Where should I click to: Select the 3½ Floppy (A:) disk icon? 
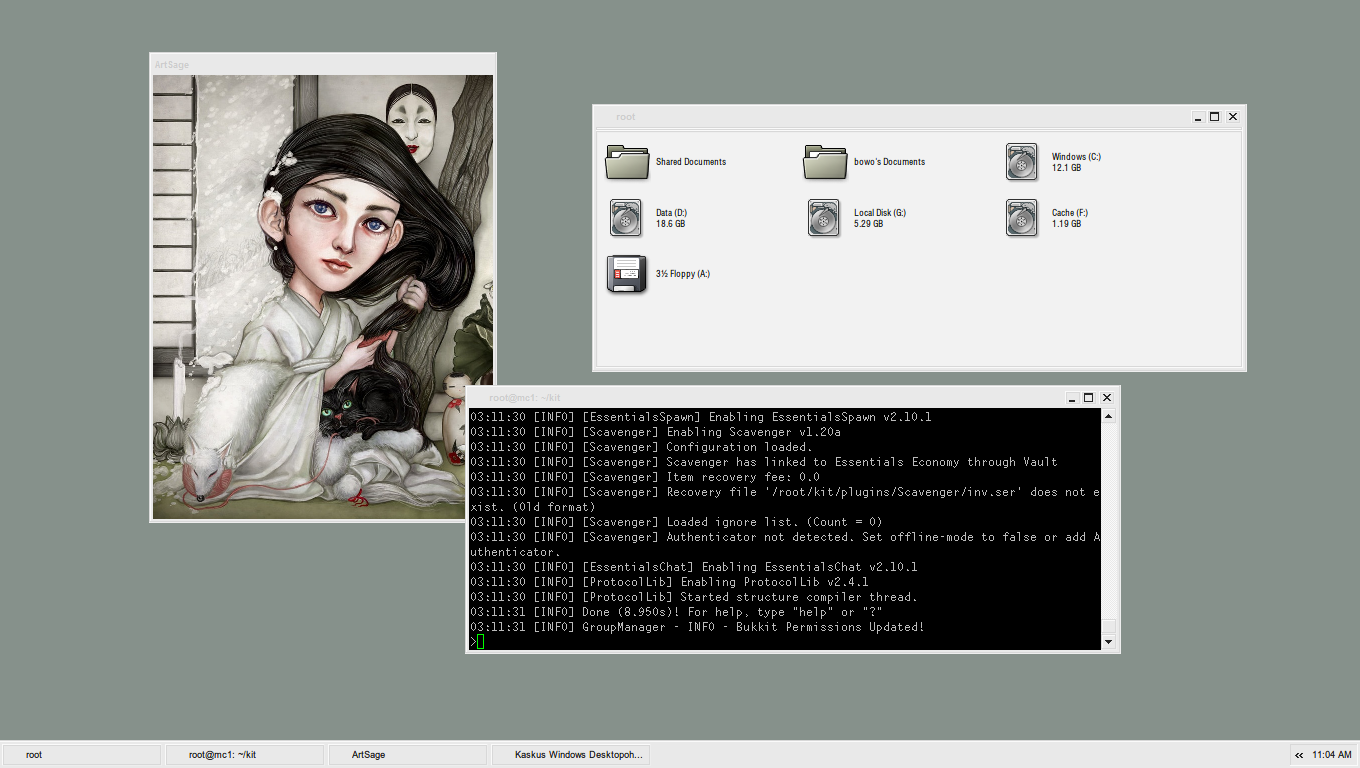click(x=627, y=274)
